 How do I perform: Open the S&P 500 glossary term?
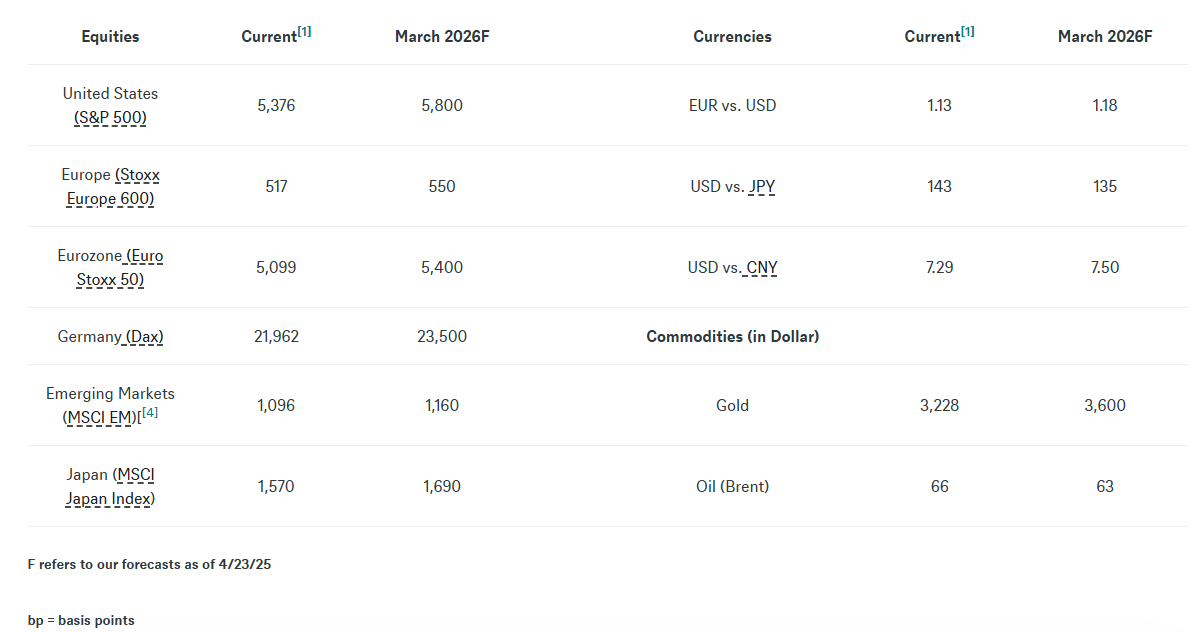110,117
